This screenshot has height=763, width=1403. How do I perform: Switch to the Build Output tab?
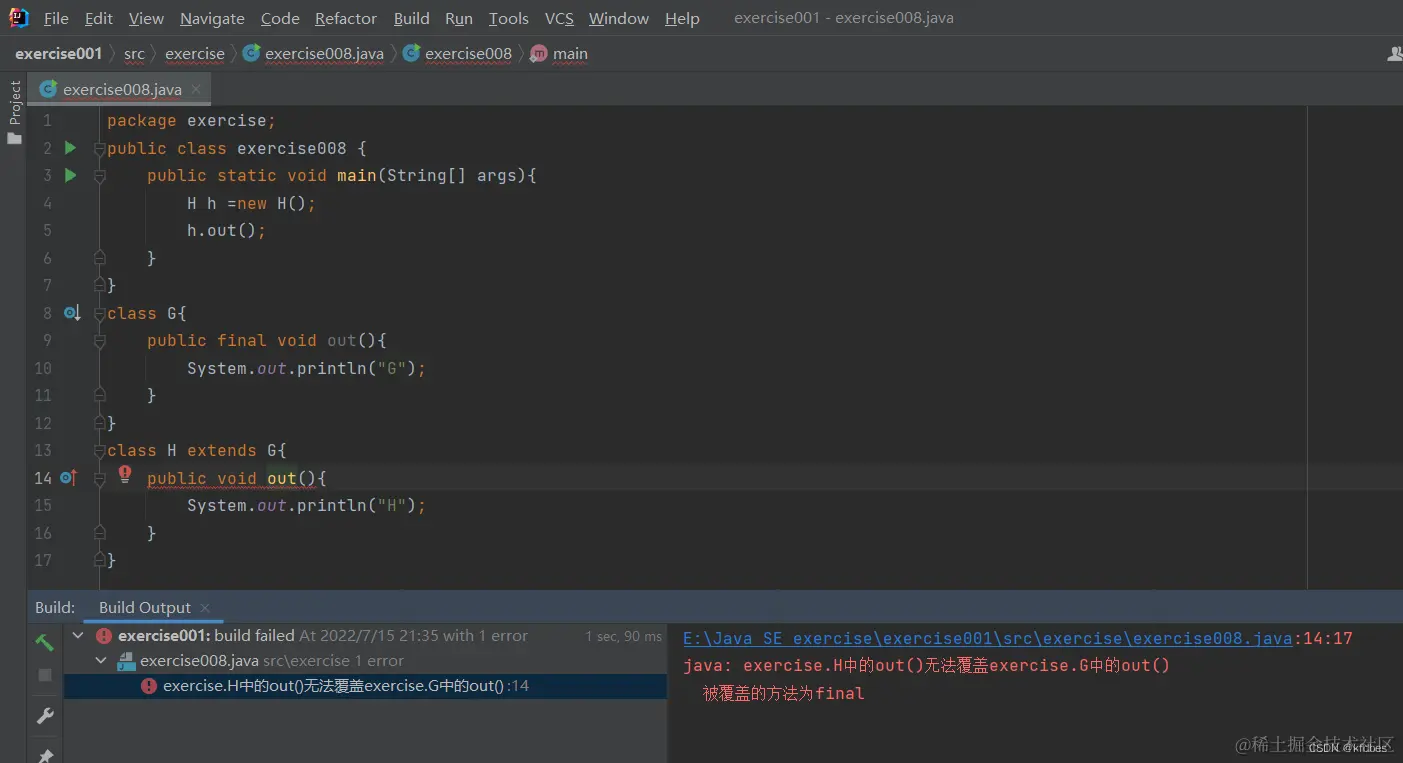click(x=144, y=607)
